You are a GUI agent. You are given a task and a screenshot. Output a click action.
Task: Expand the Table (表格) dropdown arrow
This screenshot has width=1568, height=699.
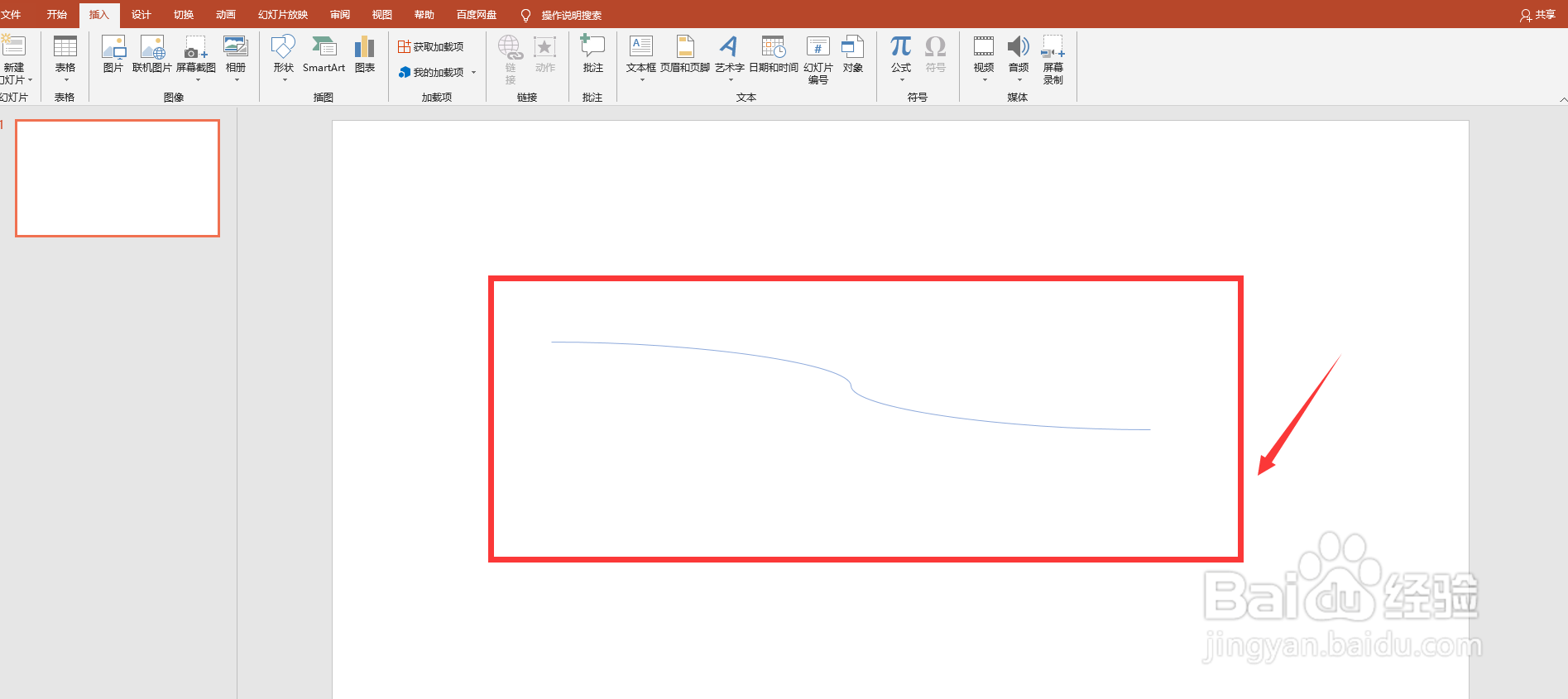(66, 80)
